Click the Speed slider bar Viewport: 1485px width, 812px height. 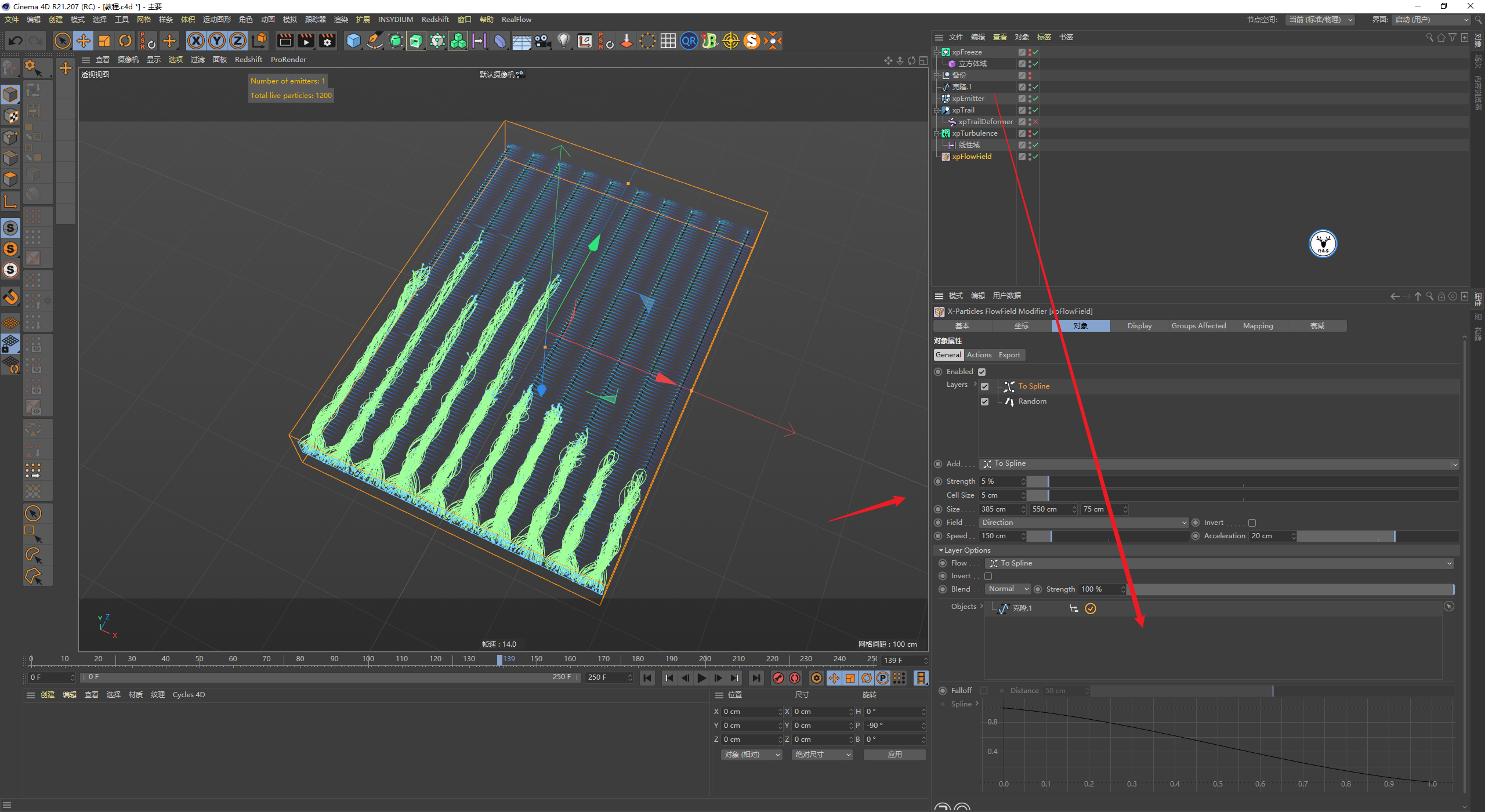point(1108,536)
